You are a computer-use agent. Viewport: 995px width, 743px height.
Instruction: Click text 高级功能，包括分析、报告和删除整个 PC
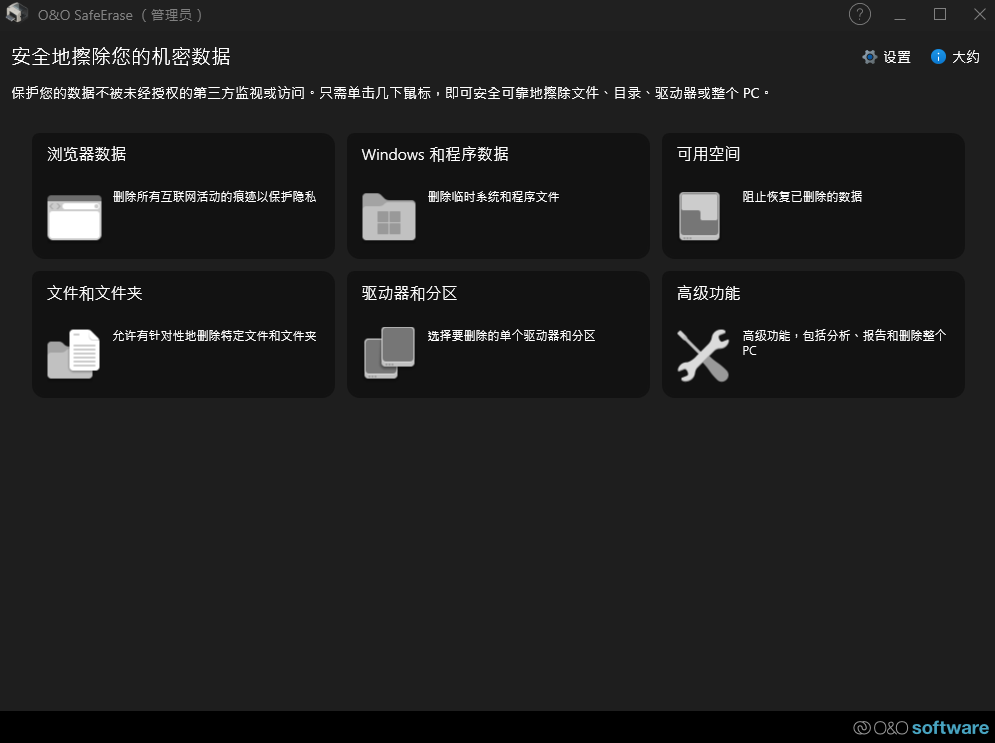pos(844,343)
